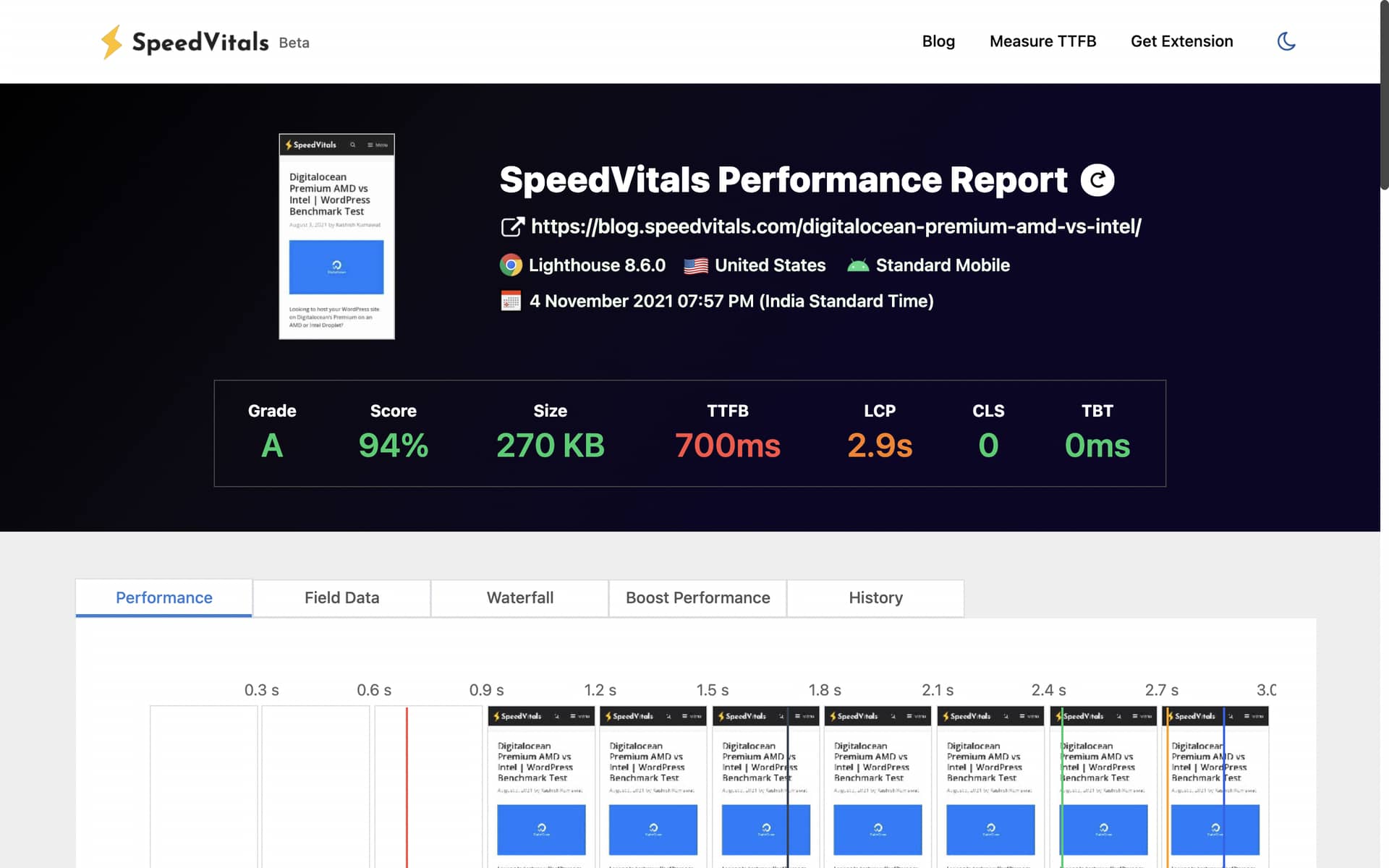Screen dimensions: 1389x868
Task: Click the filmstrip frame at 2.1 s
Action: click(990, 787)
